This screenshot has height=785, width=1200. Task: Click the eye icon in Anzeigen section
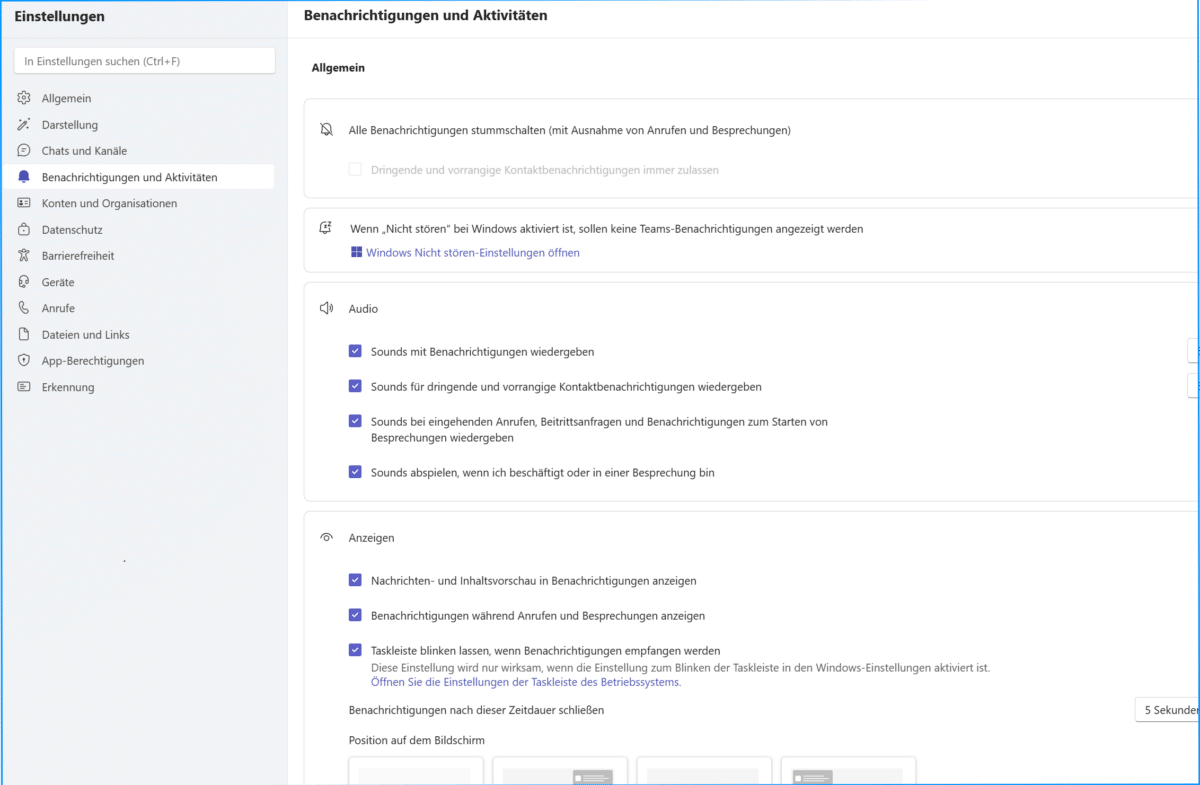[x=326, y=538]
